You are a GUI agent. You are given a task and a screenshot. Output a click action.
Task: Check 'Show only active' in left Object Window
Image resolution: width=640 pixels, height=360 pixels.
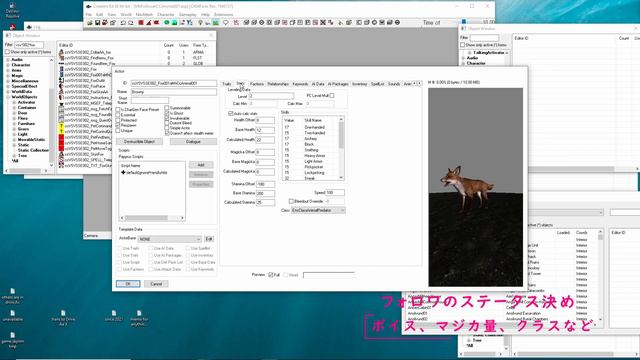7,52
